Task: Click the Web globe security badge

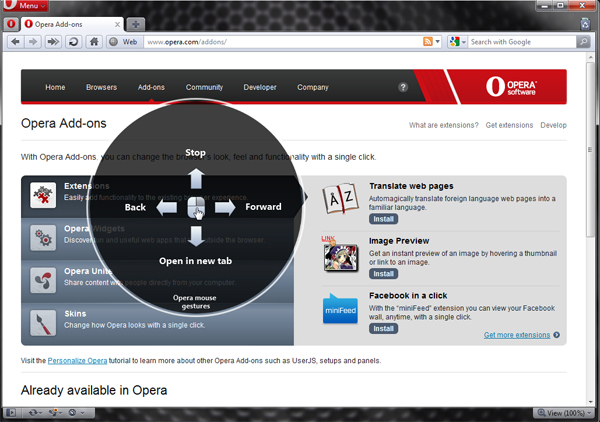Action: [x=124, y=42]
